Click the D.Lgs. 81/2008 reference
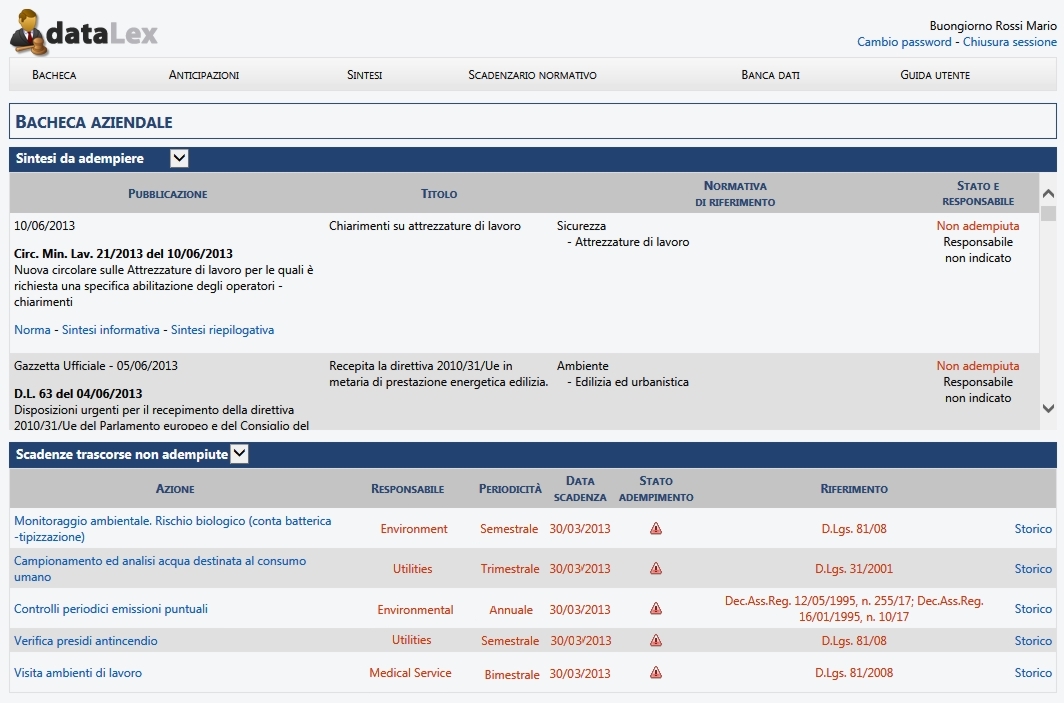The height and width of the screenshot is (703, 1064). 854,672
